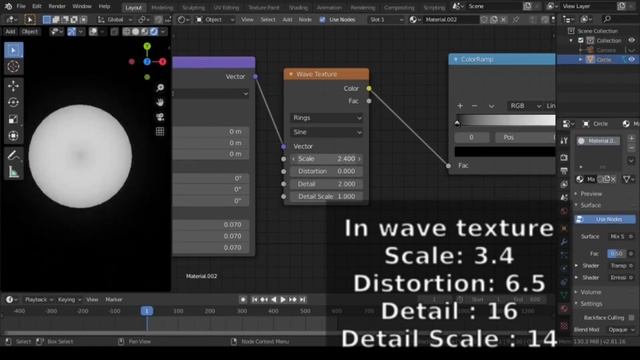Toggle X-ray display in viewport header
Image resolution: width=640 pixels, height=360 pixels.
(114, 31)
